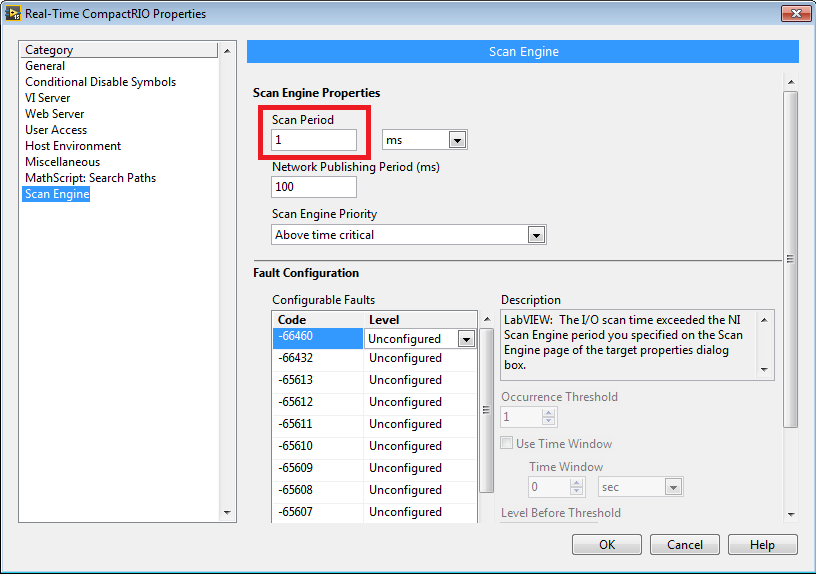Choose Conditional Disable Symbols category

click(100, 82)
